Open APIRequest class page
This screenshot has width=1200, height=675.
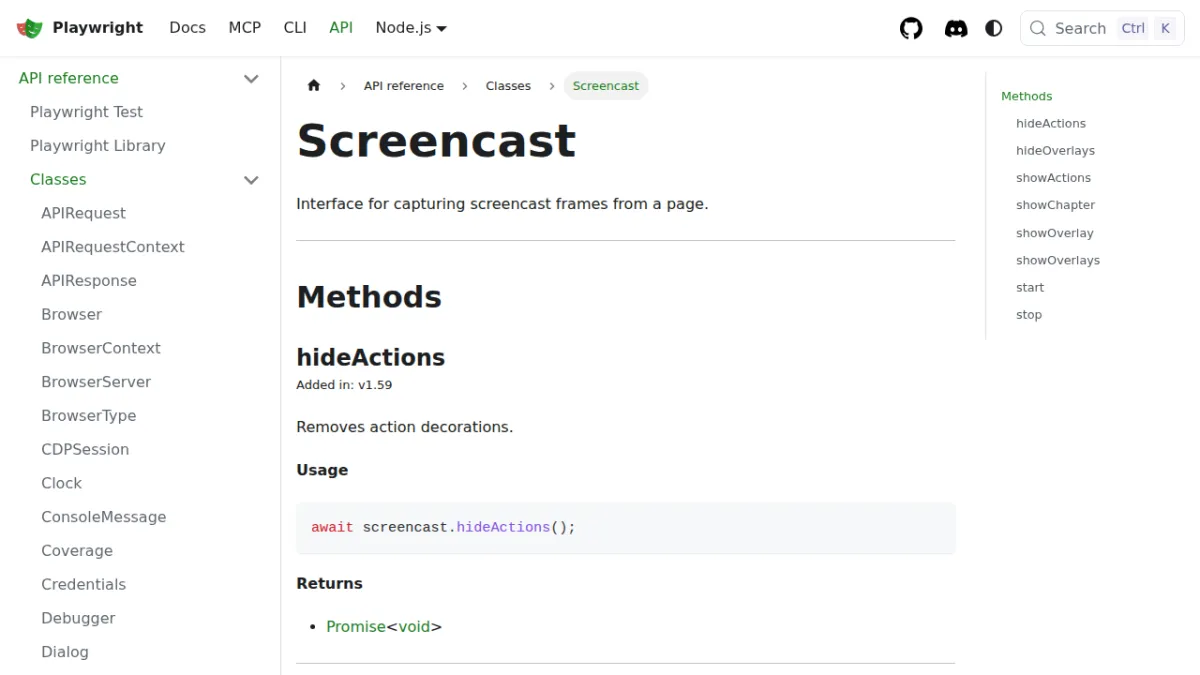point(83,213)
